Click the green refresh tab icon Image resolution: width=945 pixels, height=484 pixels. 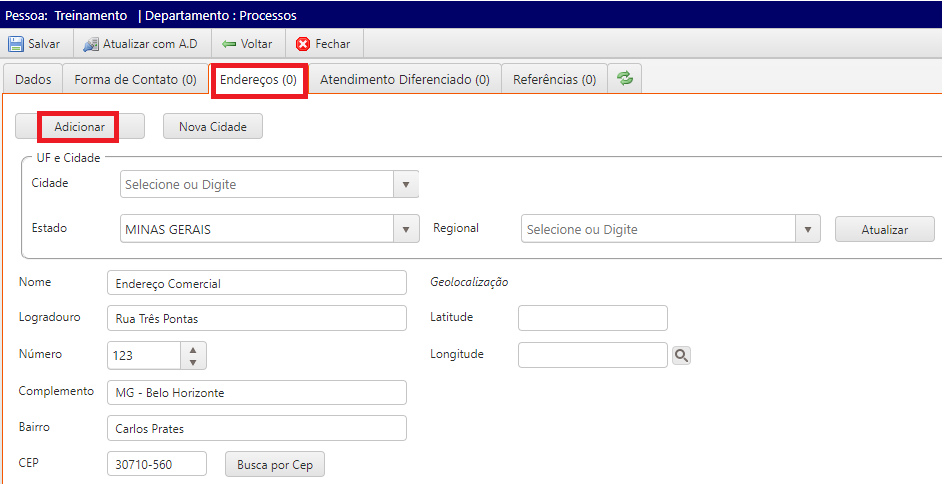(x=625, y=79)
